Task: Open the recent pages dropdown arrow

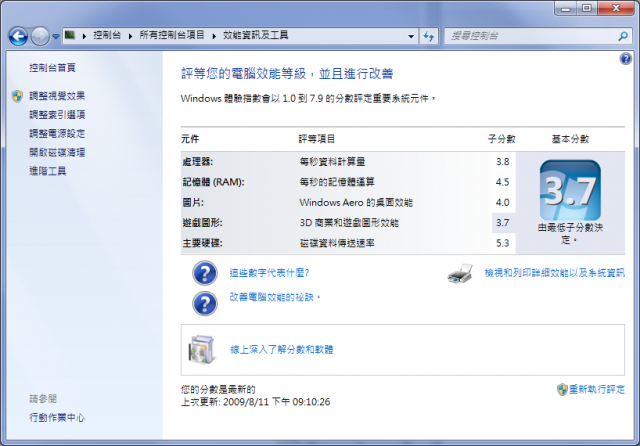Action: click(56, 37)
